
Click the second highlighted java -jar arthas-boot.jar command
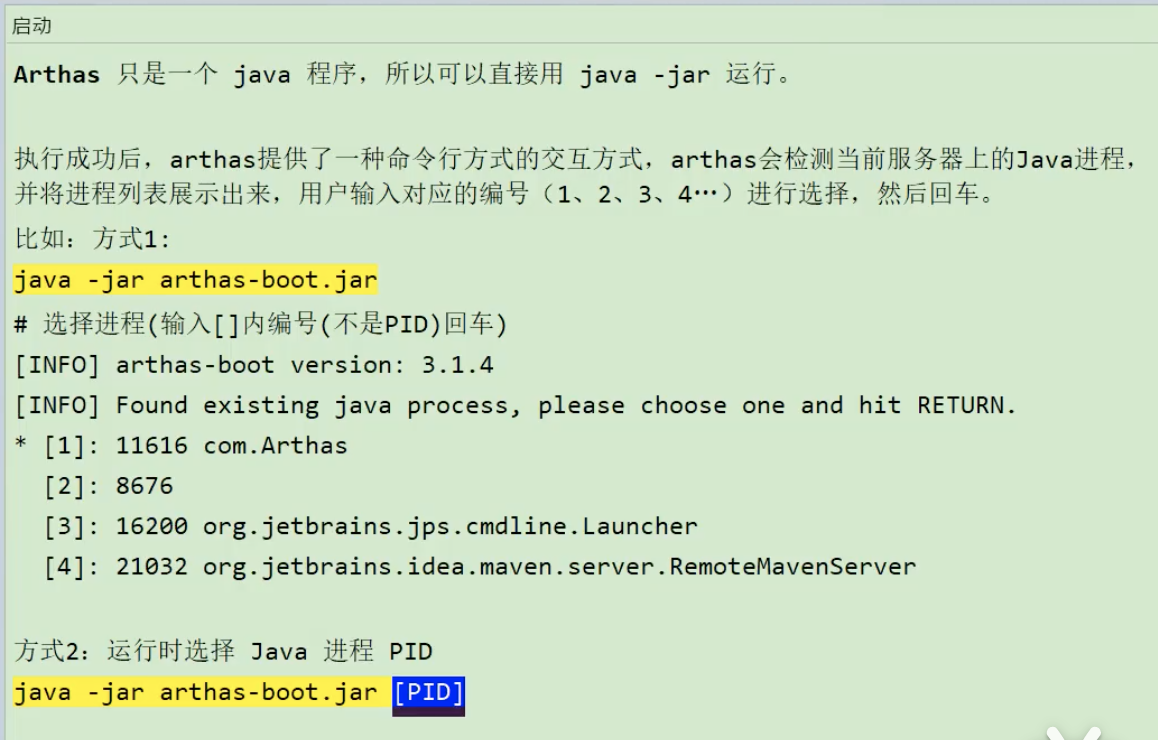point(196,692)
